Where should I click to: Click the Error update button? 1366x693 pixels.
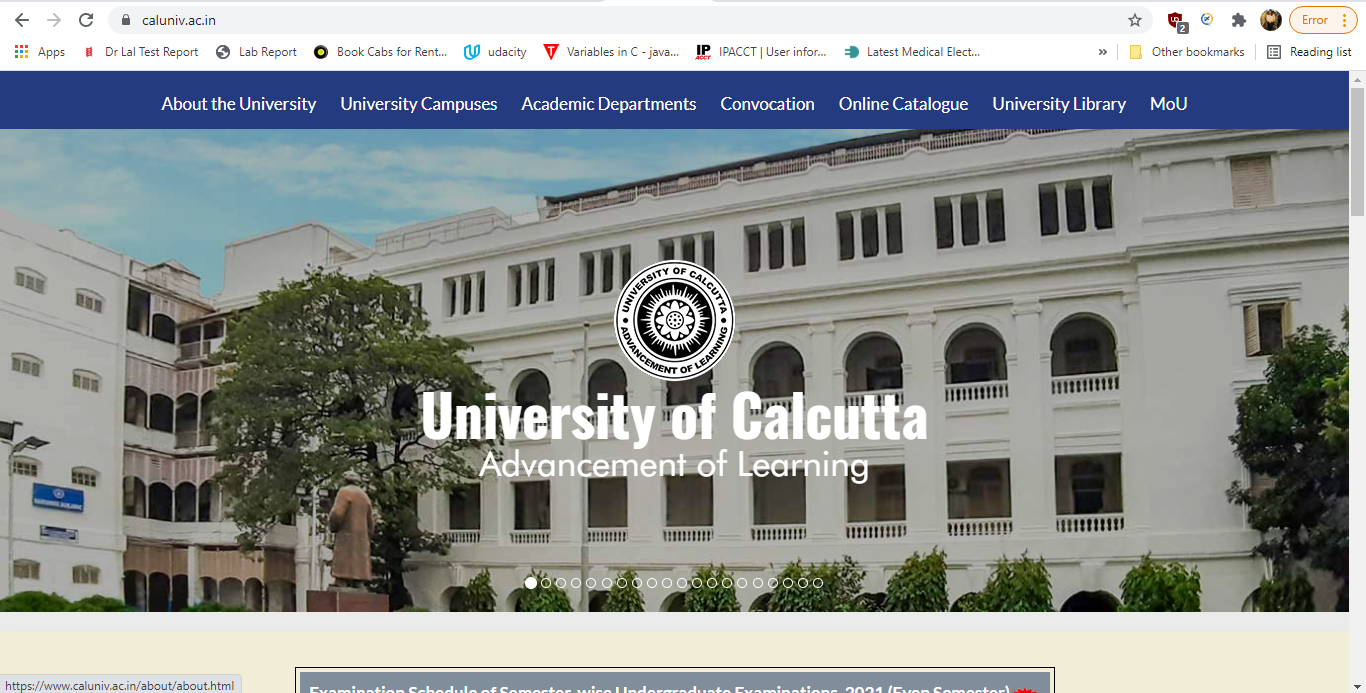(x=1323, y=20)
